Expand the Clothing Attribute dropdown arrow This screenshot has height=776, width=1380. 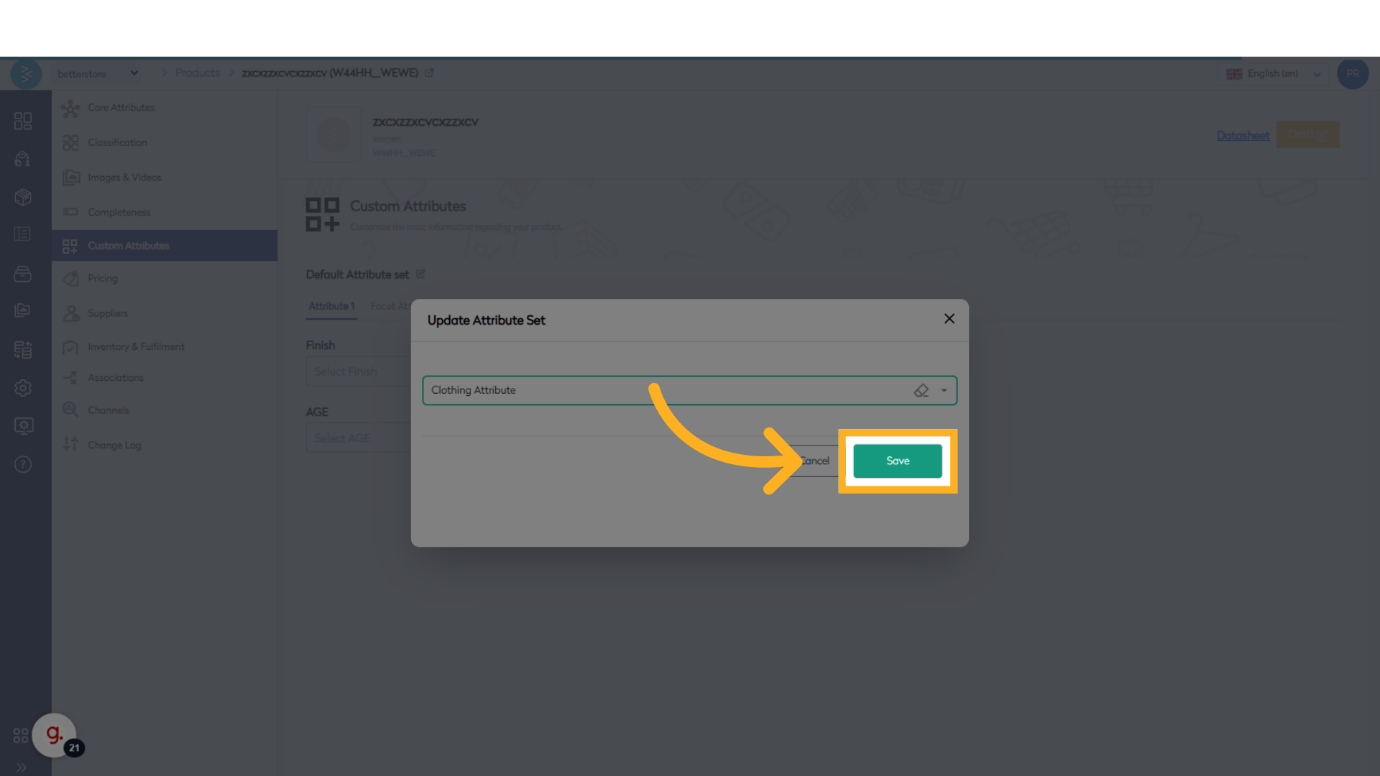pyautogui.click(x=944, y=390)
